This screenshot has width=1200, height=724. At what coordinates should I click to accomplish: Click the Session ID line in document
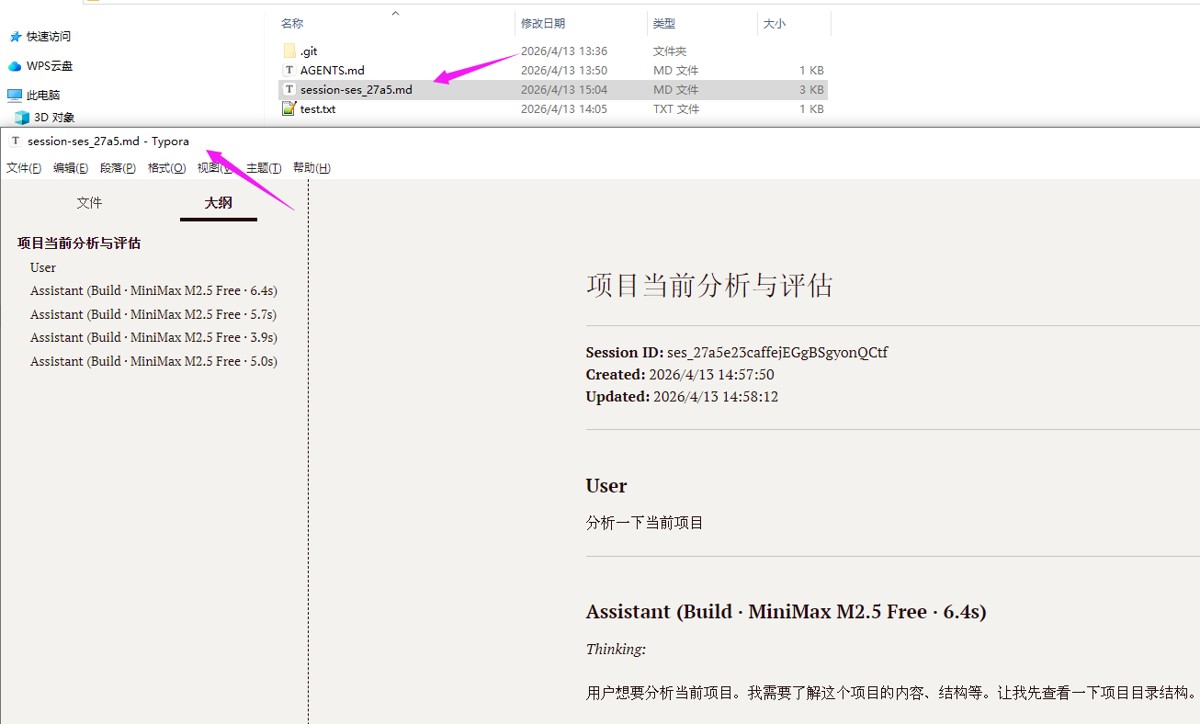(x=737, y=352)
